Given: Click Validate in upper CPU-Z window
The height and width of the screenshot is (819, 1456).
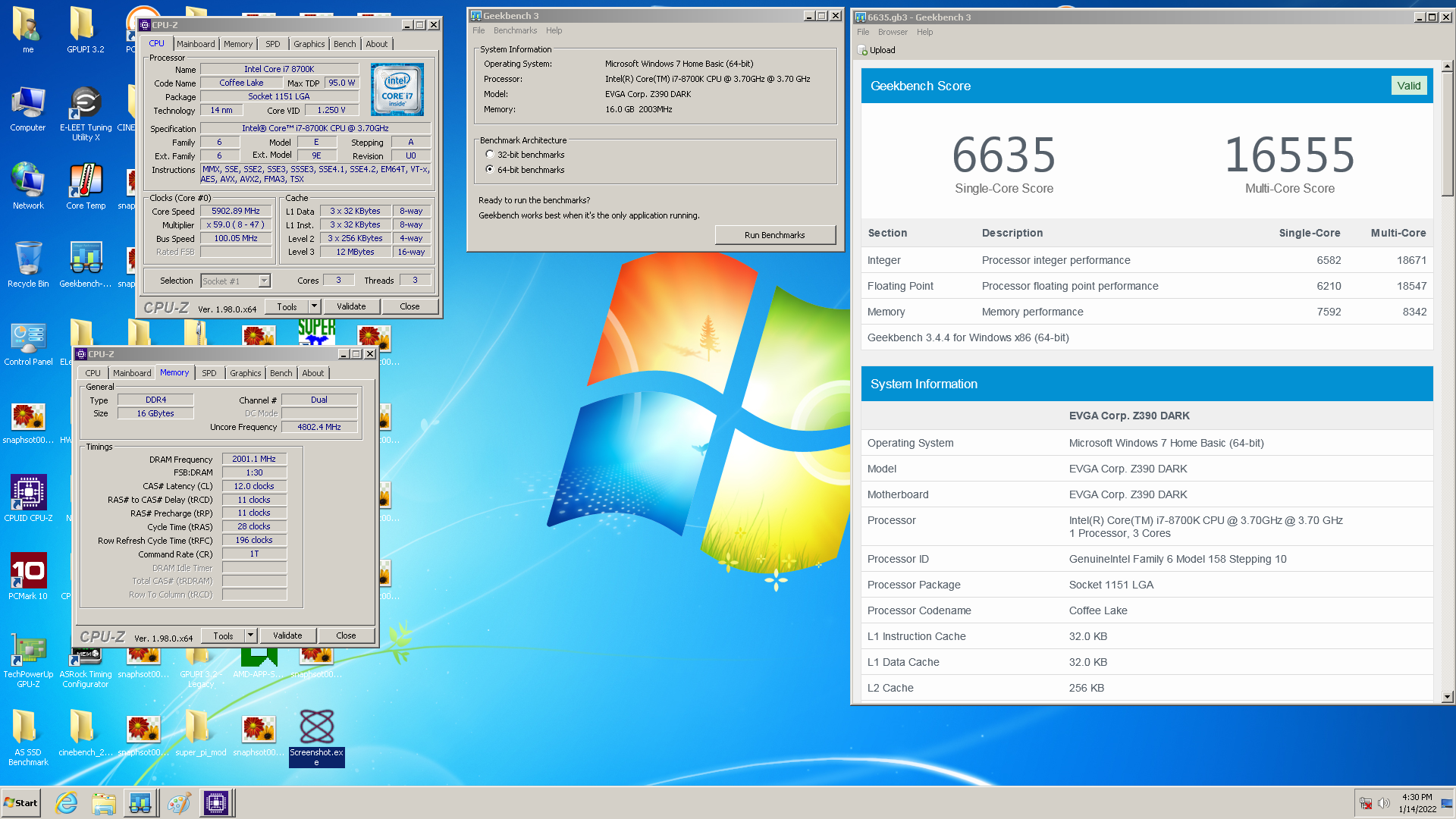Looking at the screenshot, I should point(351,306).
